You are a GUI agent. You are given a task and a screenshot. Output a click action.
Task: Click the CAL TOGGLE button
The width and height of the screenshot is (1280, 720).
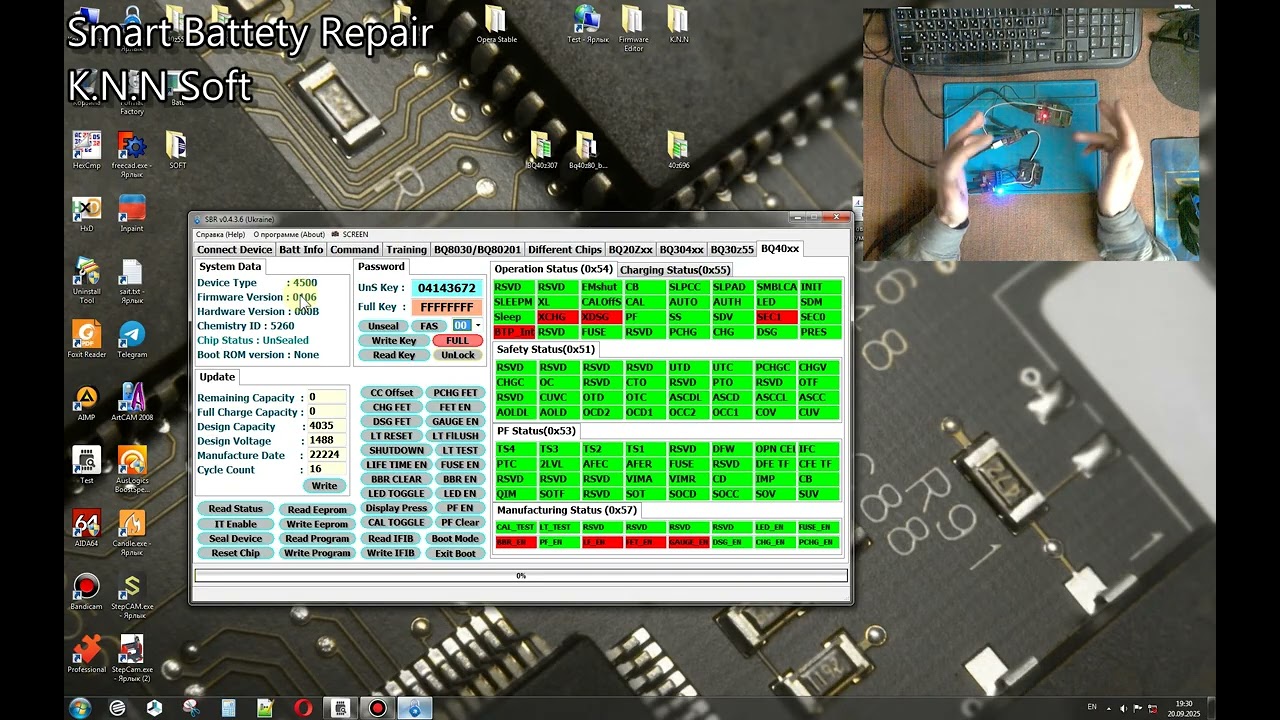[x=396, y=523]
